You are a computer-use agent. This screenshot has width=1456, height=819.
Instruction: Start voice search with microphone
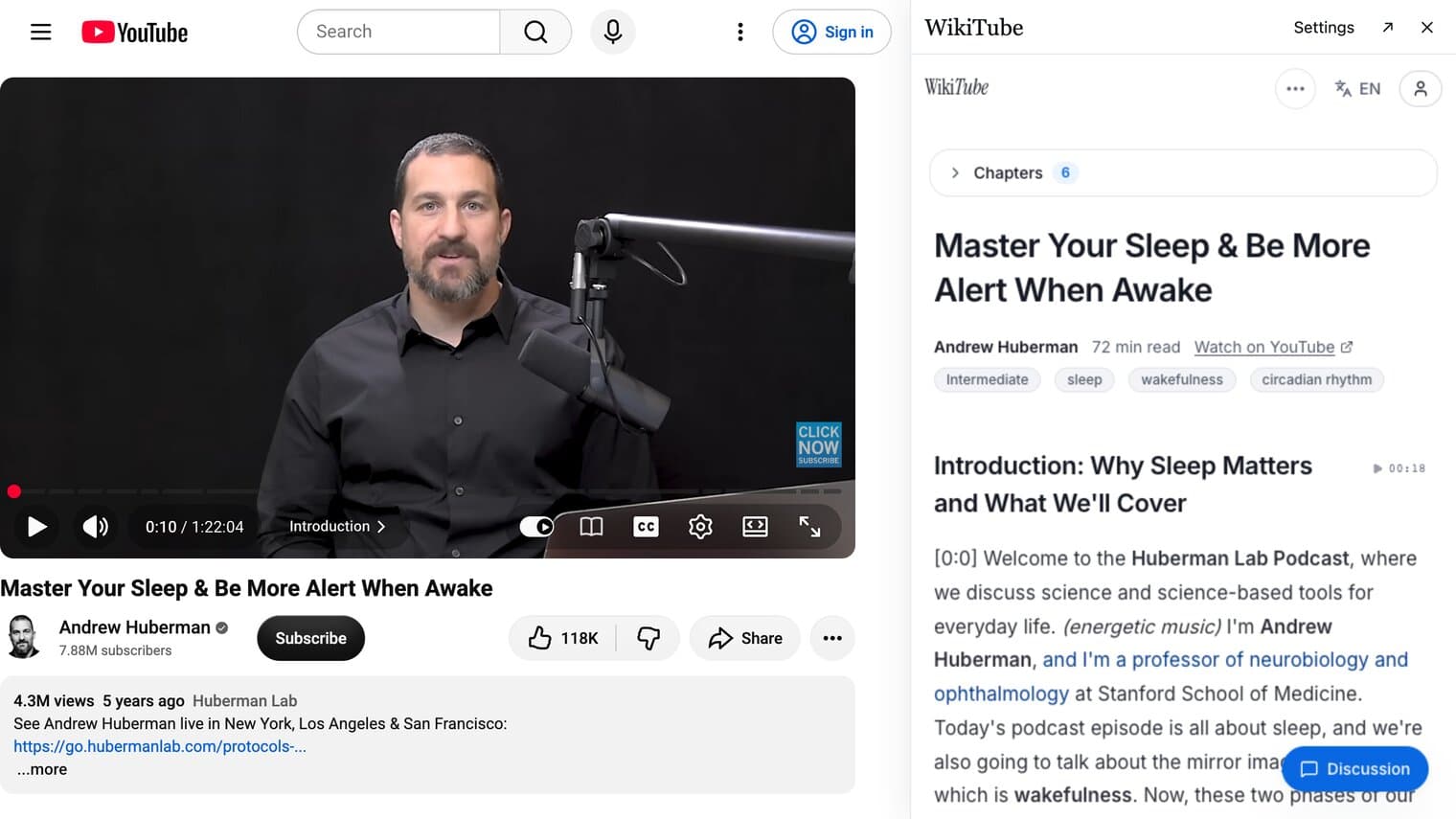(x=613, y=32)
